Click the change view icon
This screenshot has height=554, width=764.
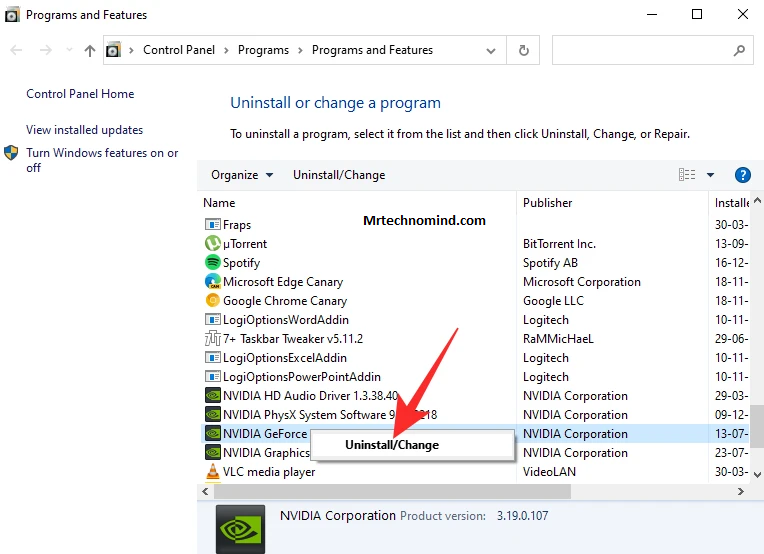point(687,174)
